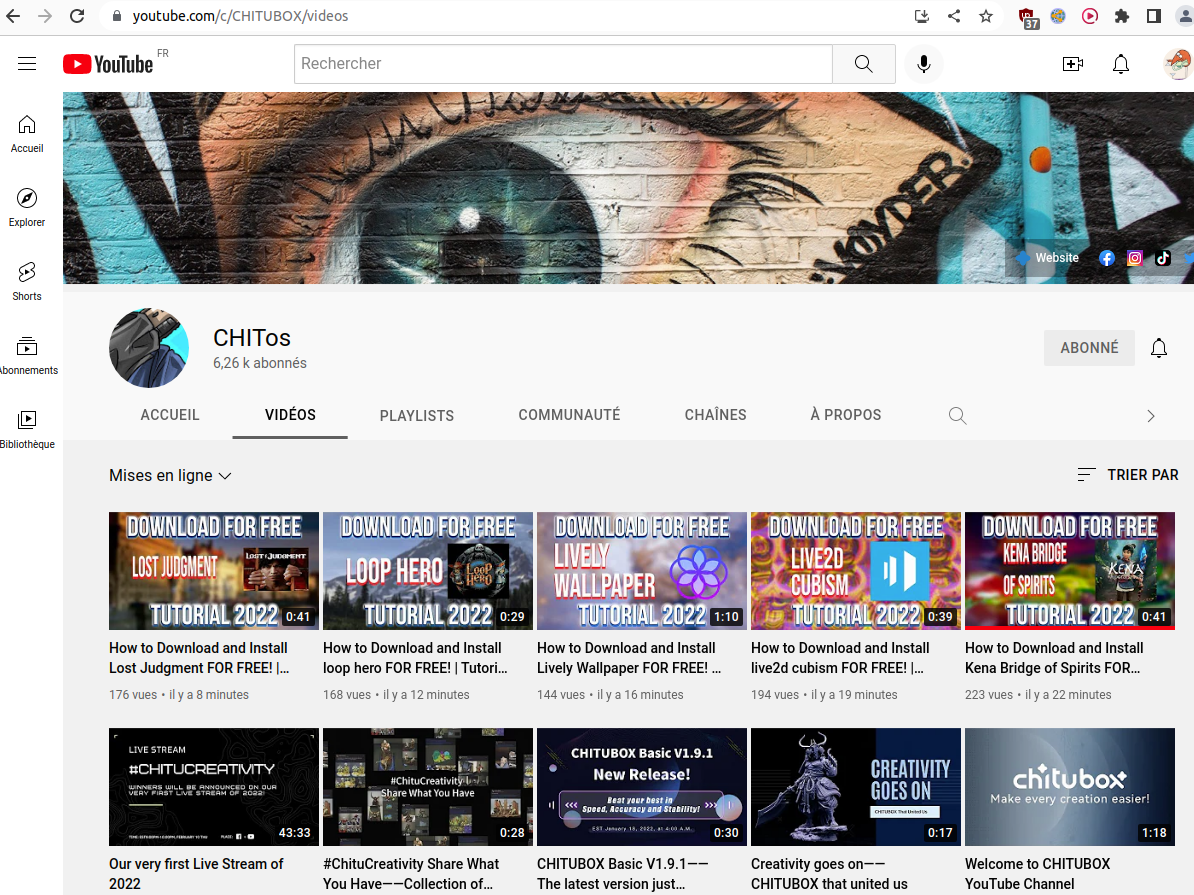Click the '6,26 k abonnés' text
Screen dimensions: 1194x895
click(260, 363)
